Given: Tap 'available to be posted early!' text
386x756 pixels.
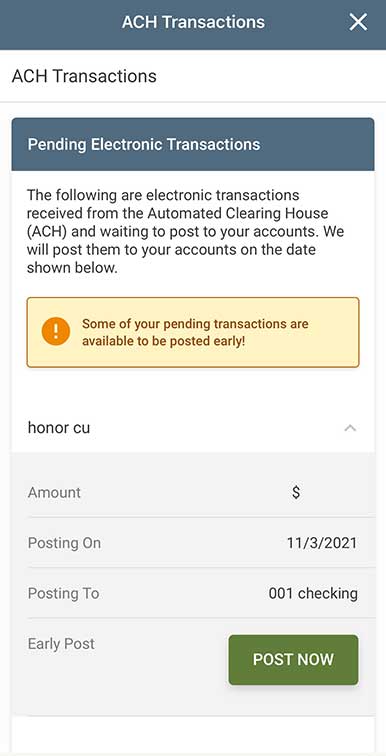Looking at the screenshot, I should tap(163, 341).
